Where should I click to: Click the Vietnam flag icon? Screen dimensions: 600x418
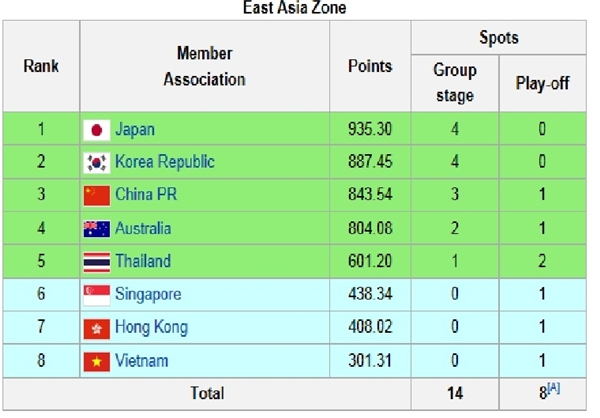coord(97,362)
